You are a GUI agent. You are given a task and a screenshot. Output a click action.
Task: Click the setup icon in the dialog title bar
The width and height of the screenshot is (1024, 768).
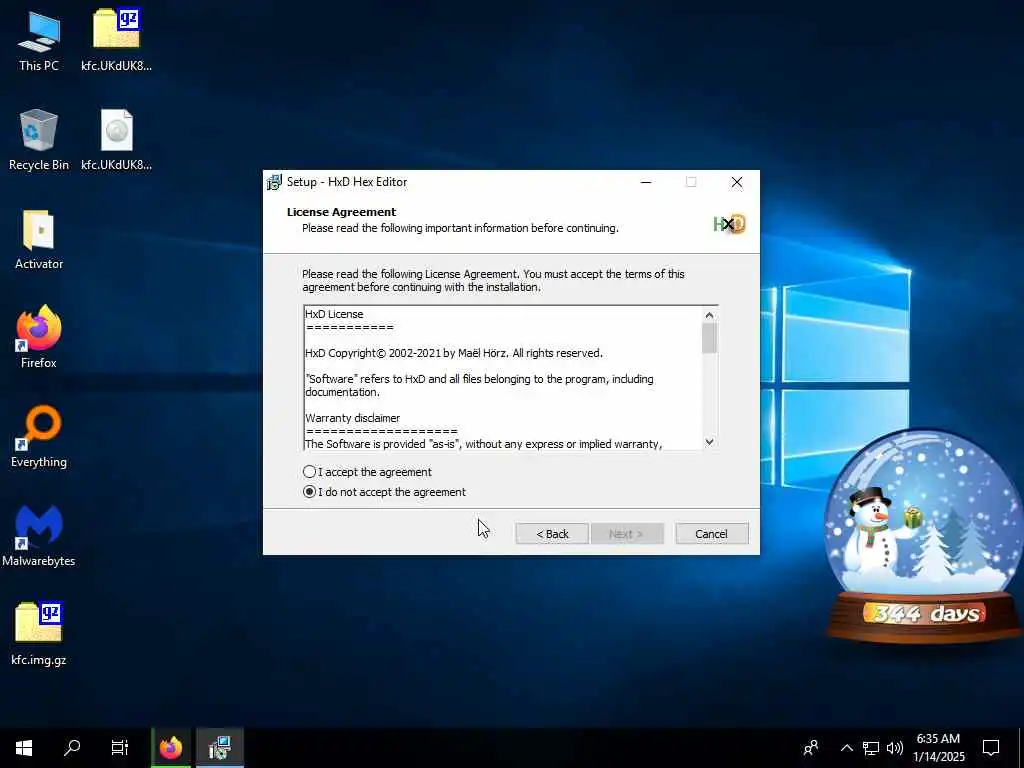pyautogui.click(x=274, y=182)
